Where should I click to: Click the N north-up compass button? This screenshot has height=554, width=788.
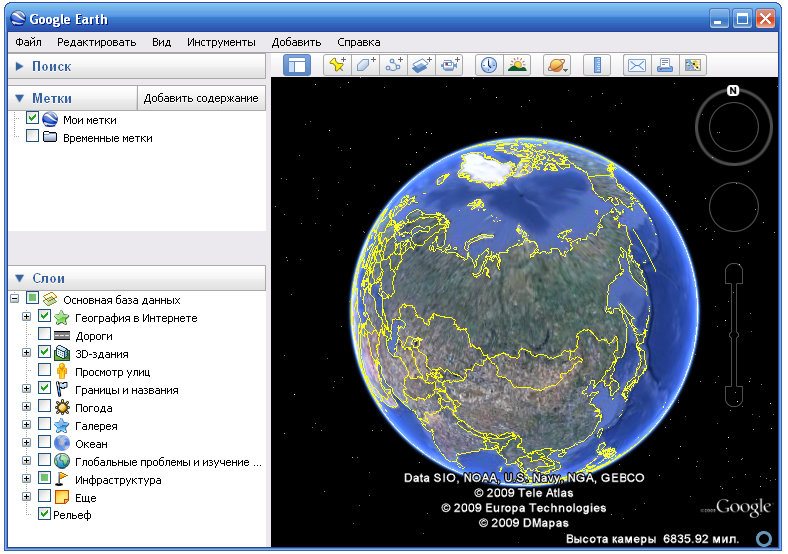(x=733, y=90)
